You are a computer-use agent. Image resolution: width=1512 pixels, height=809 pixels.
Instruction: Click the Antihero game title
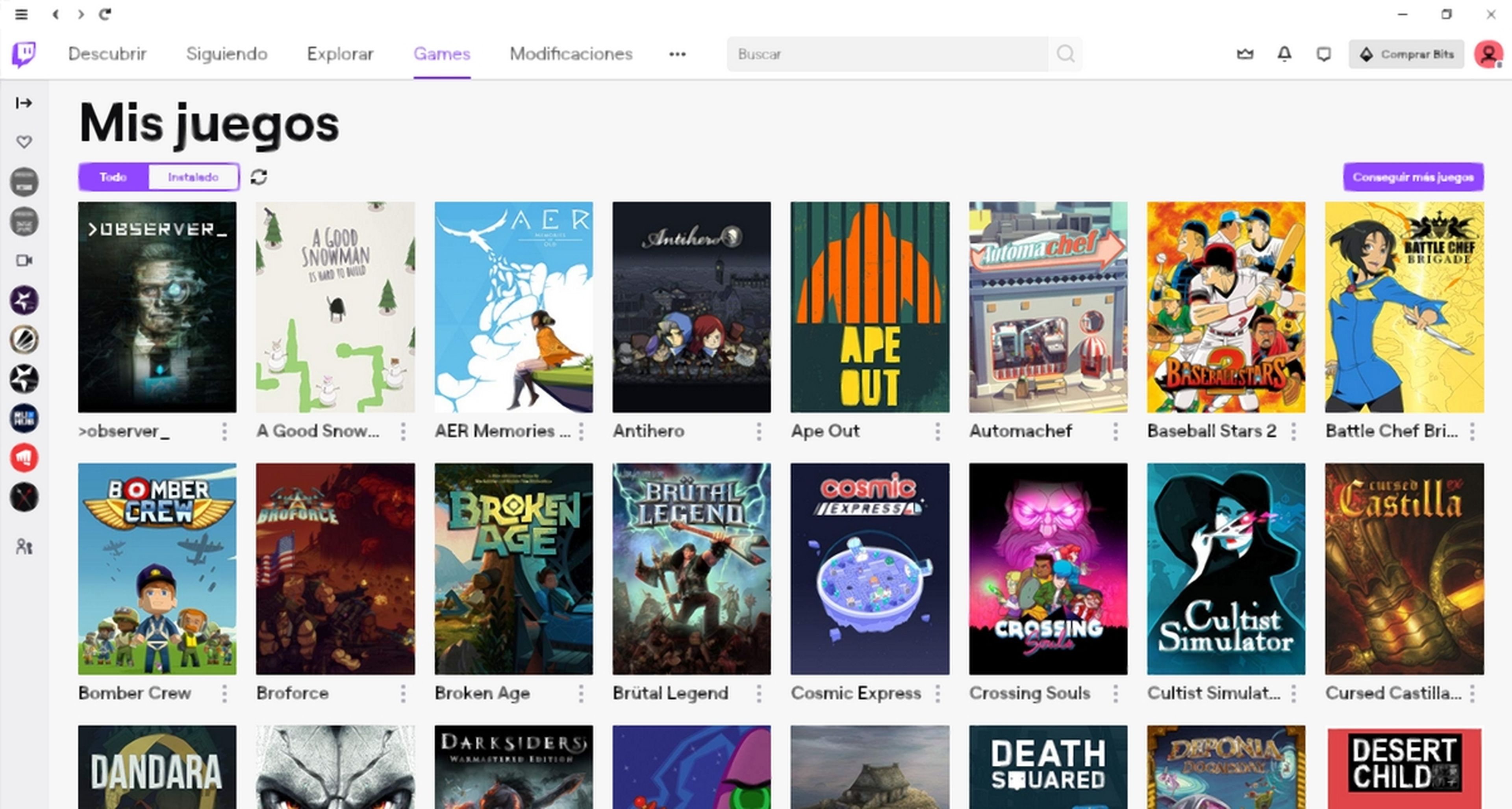[x=648, y=431]
